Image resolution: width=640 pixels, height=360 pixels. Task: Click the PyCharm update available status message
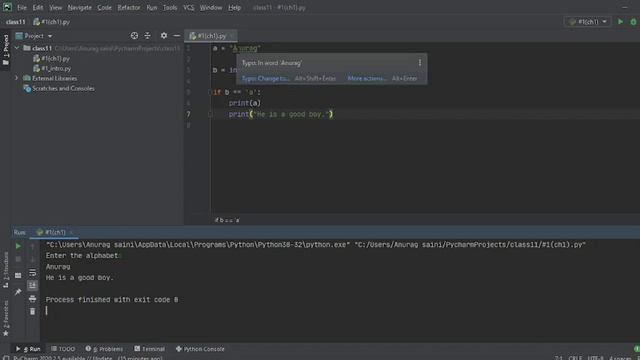(x=88, y=358)
